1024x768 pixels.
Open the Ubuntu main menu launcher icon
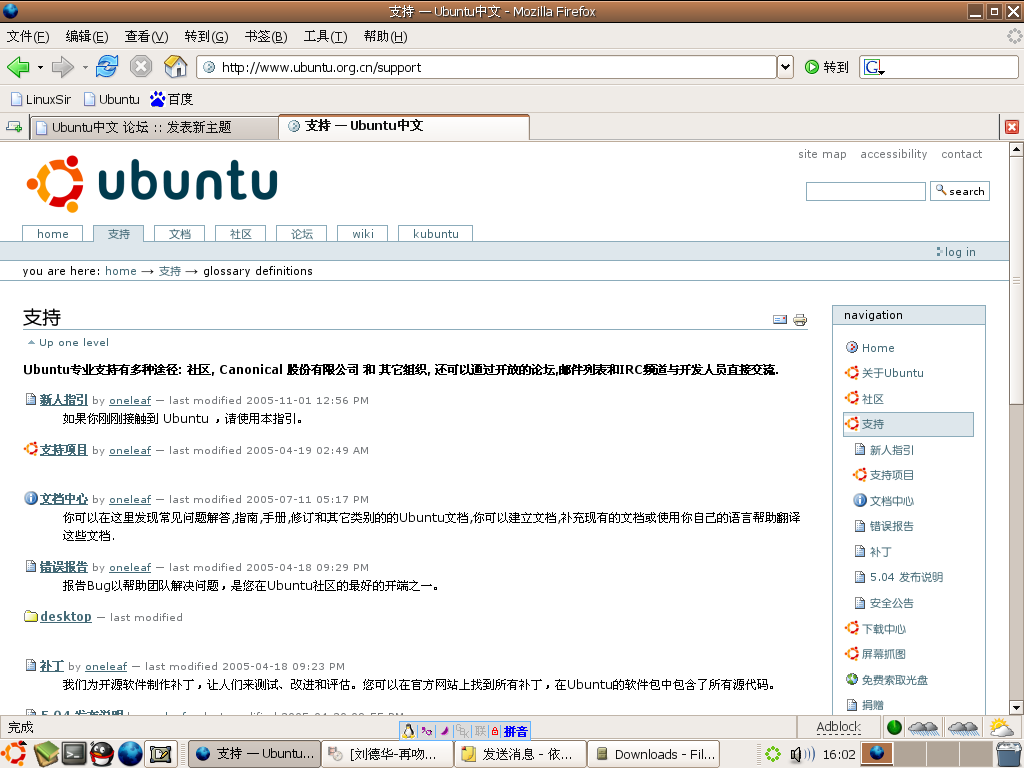click(15, 754)
